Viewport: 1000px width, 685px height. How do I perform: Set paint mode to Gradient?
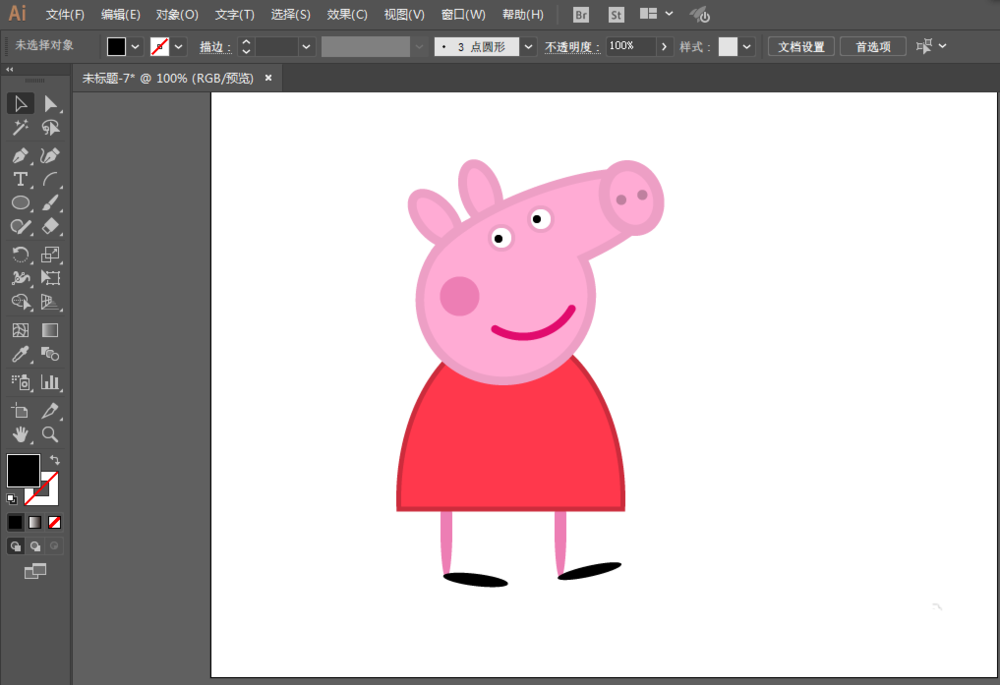pos(34,523)
